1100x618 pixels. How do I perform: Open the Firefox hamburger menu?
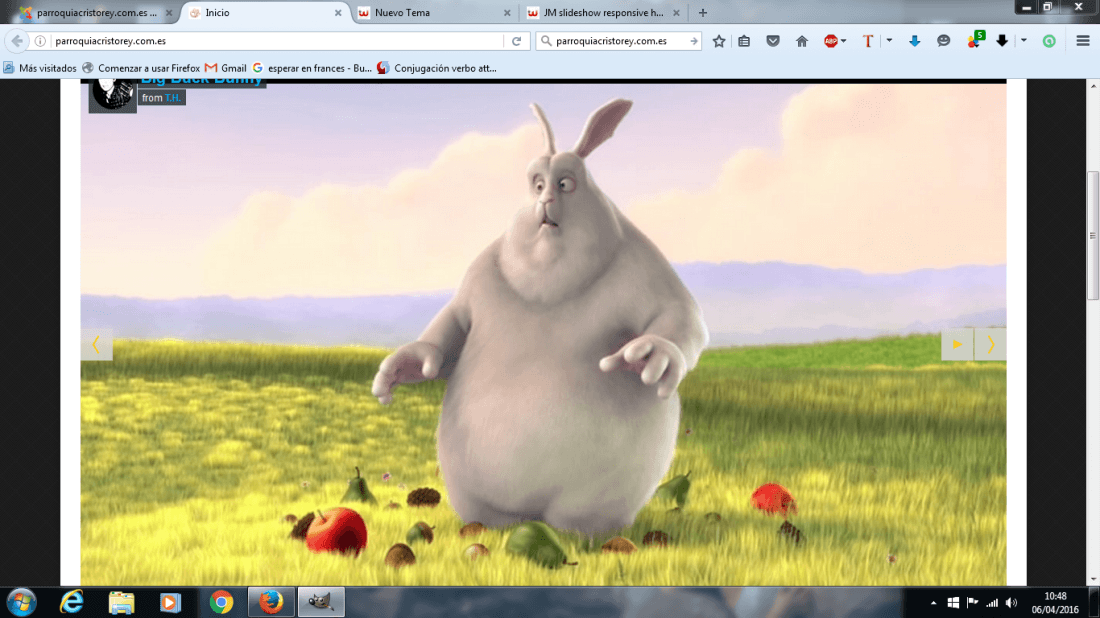coord(1082,41)
